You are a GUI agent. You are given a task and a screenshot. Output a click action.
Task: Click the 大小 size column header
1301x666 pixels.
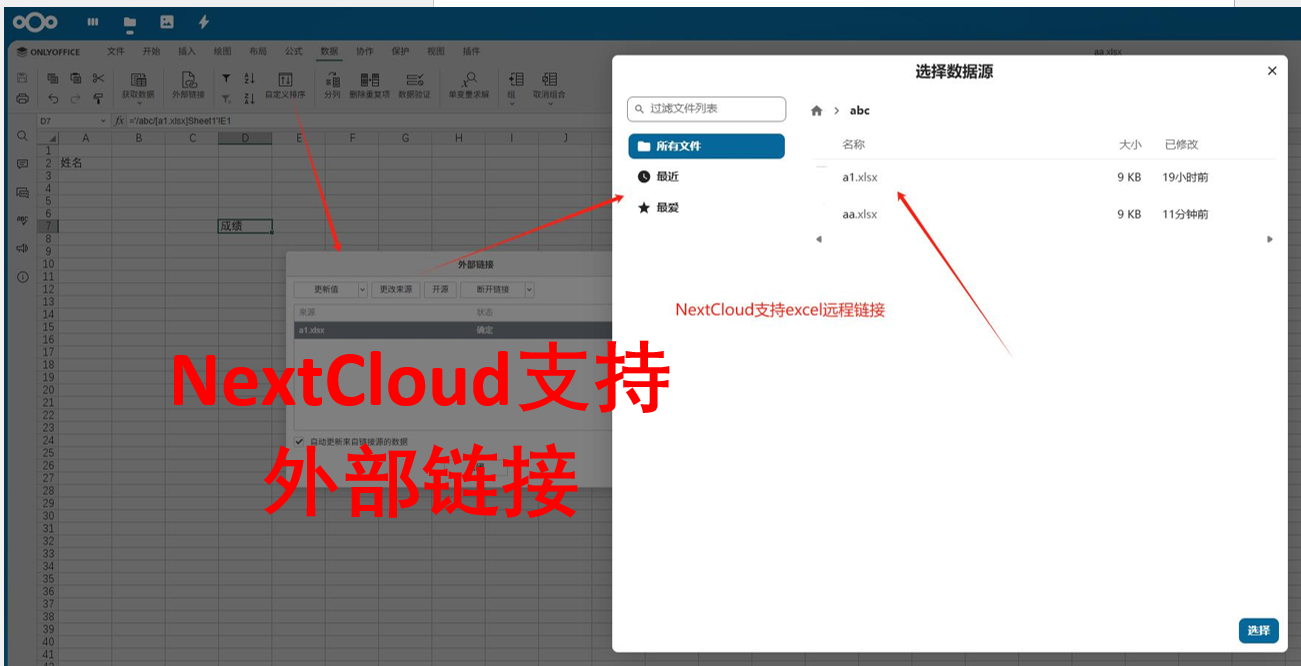click(x=1130, y=145)
